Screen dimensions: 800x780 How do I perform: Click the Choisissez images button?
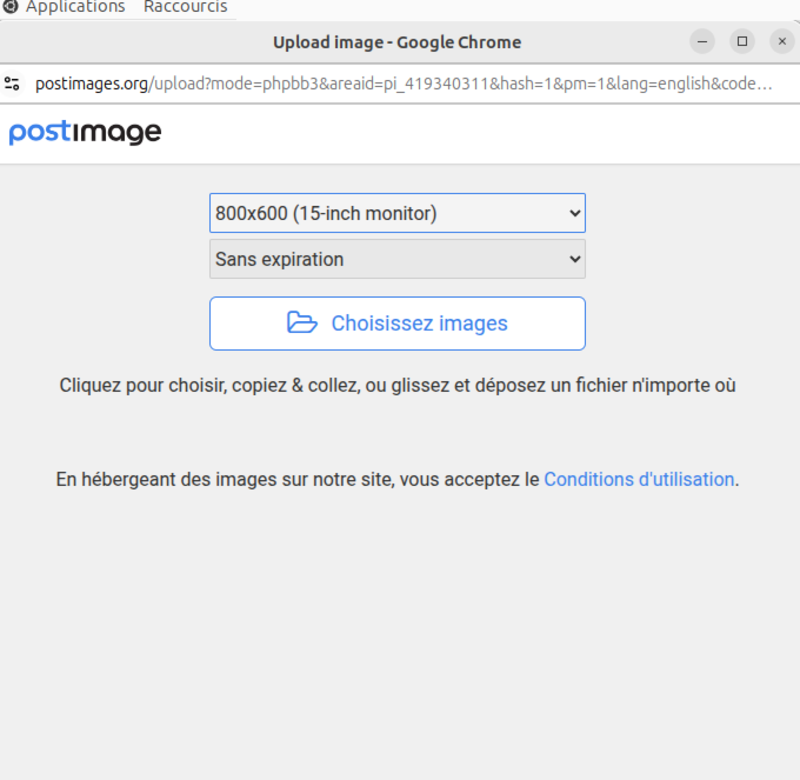coord(397,323)
